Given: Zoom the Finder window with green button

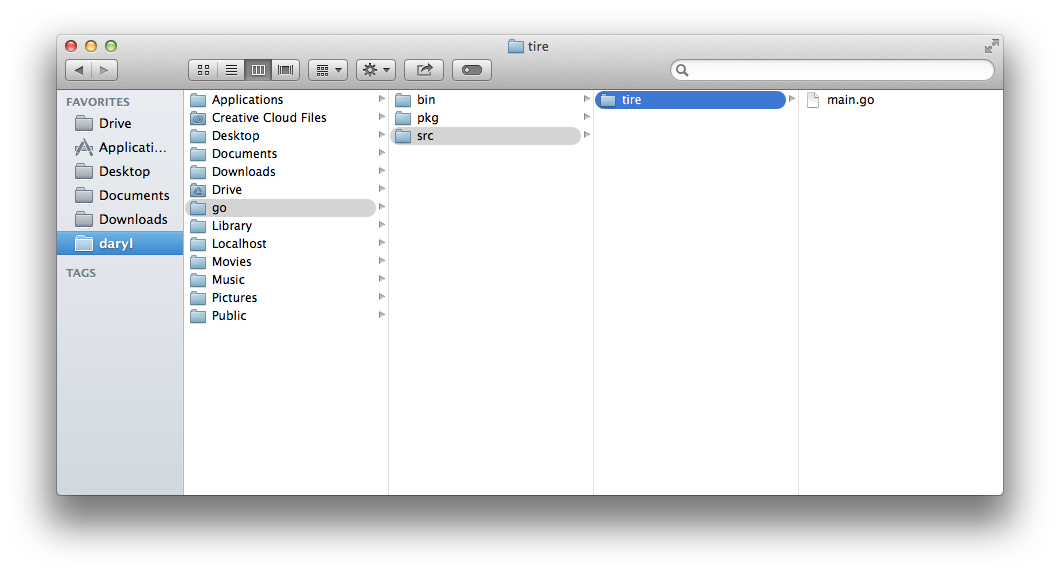Looking at the screenshot, I should coord(111,46).
